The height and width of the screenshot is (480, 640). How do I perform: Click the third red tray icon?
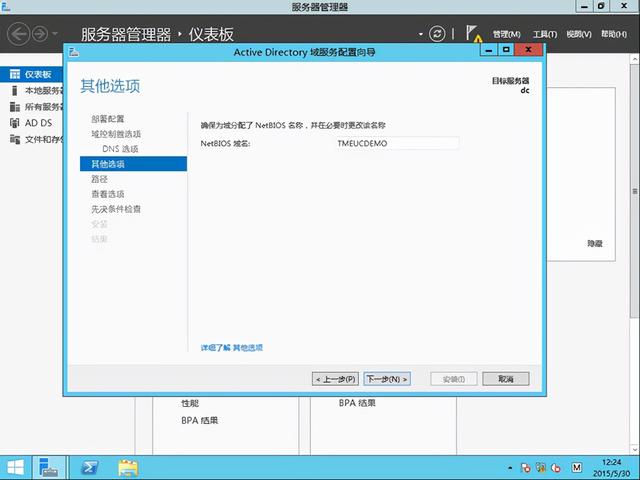pyautogui.click(x=556, y=468)
